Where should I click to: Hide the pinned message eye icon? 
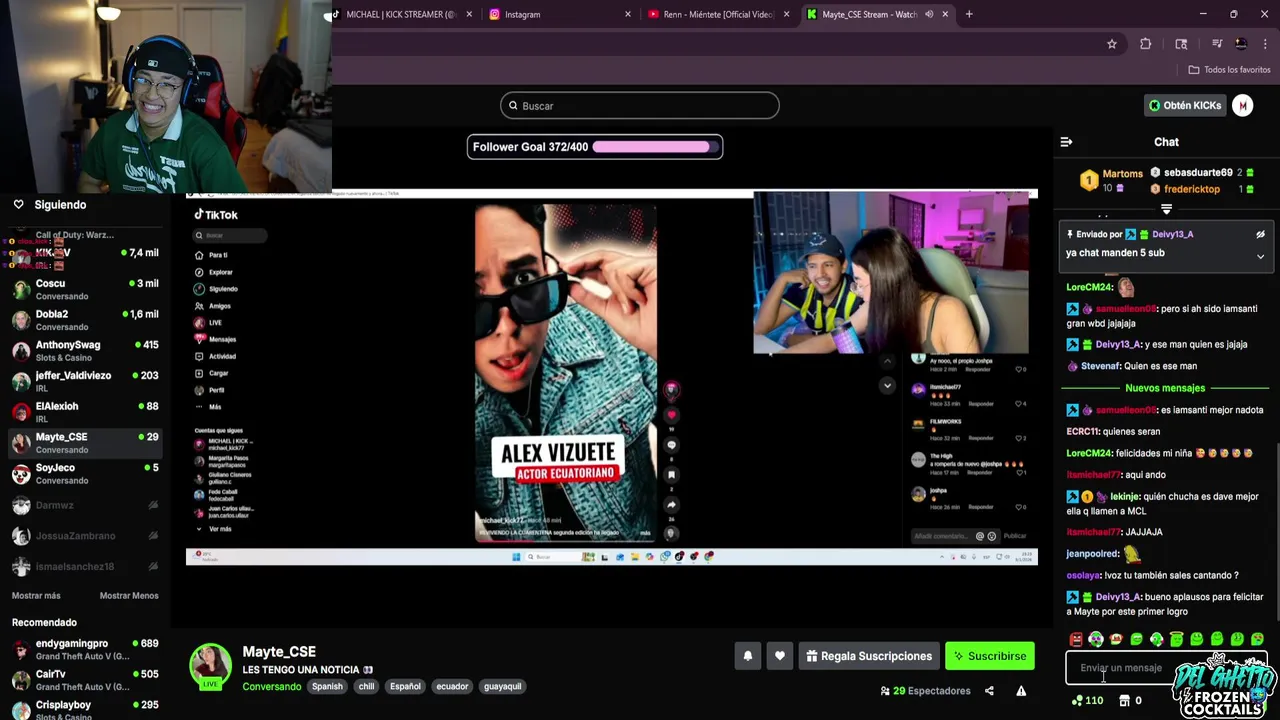1260,234
